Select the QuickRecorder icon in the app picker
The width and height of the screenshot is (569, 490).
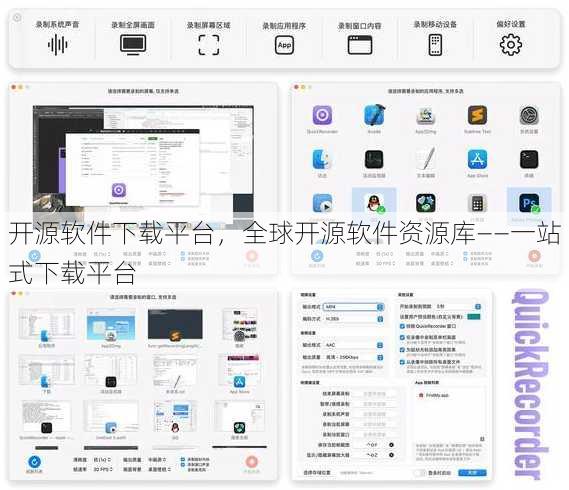click(322, 115)
